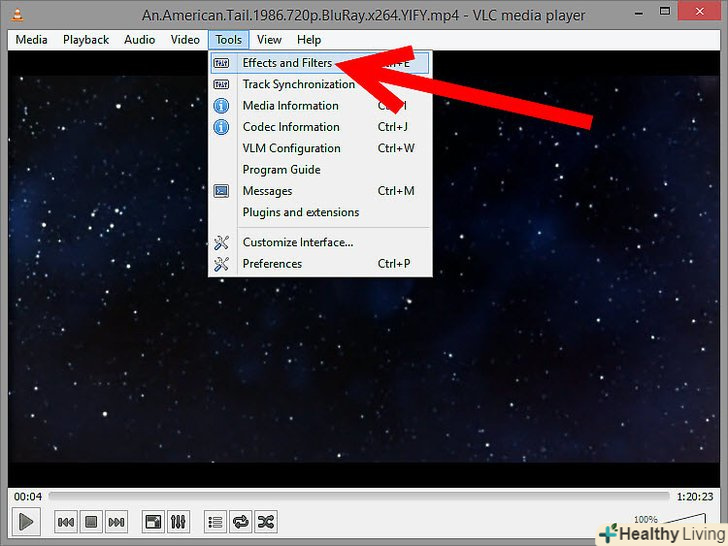Image resolution: width=728 pixels, height=546 pixels.
Task: Open Program Guide
Action: pos(319,169)
